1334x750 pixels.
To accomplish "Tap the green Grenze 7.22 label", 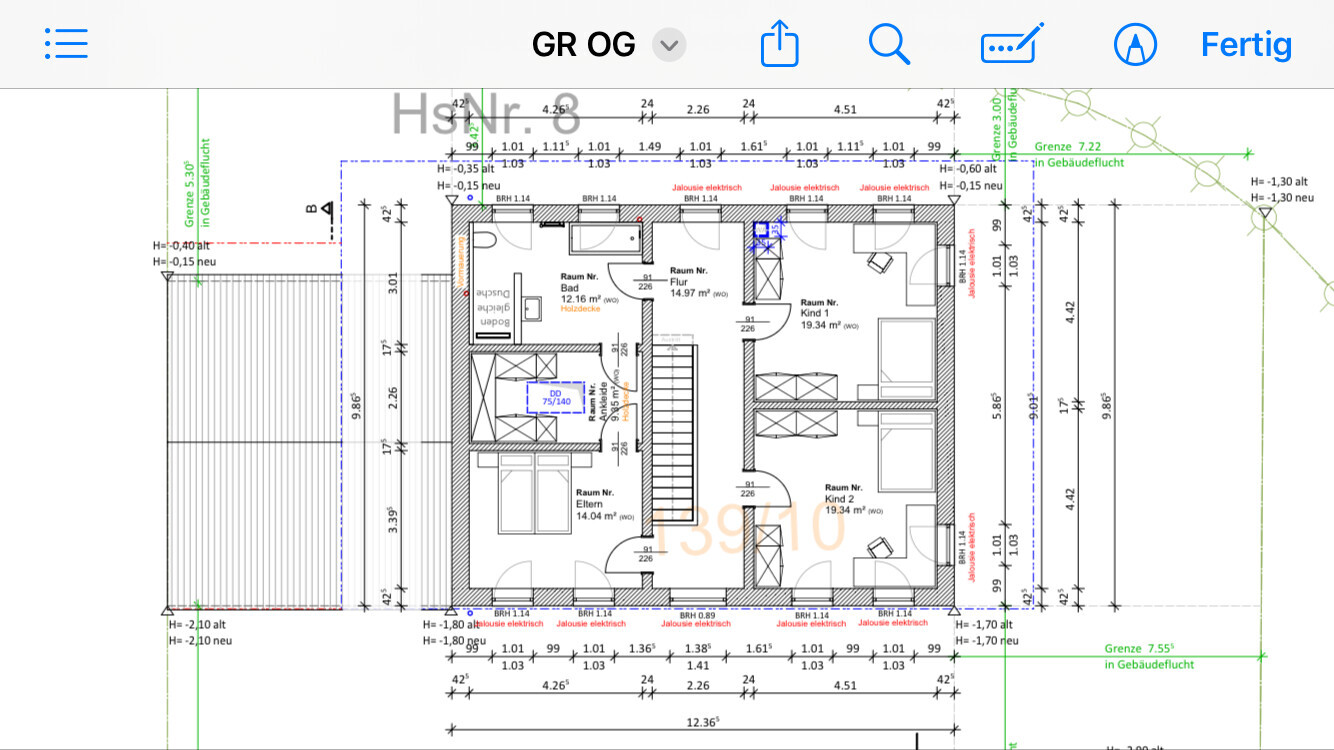I will pyautogui.click(x=1067, y=147).
